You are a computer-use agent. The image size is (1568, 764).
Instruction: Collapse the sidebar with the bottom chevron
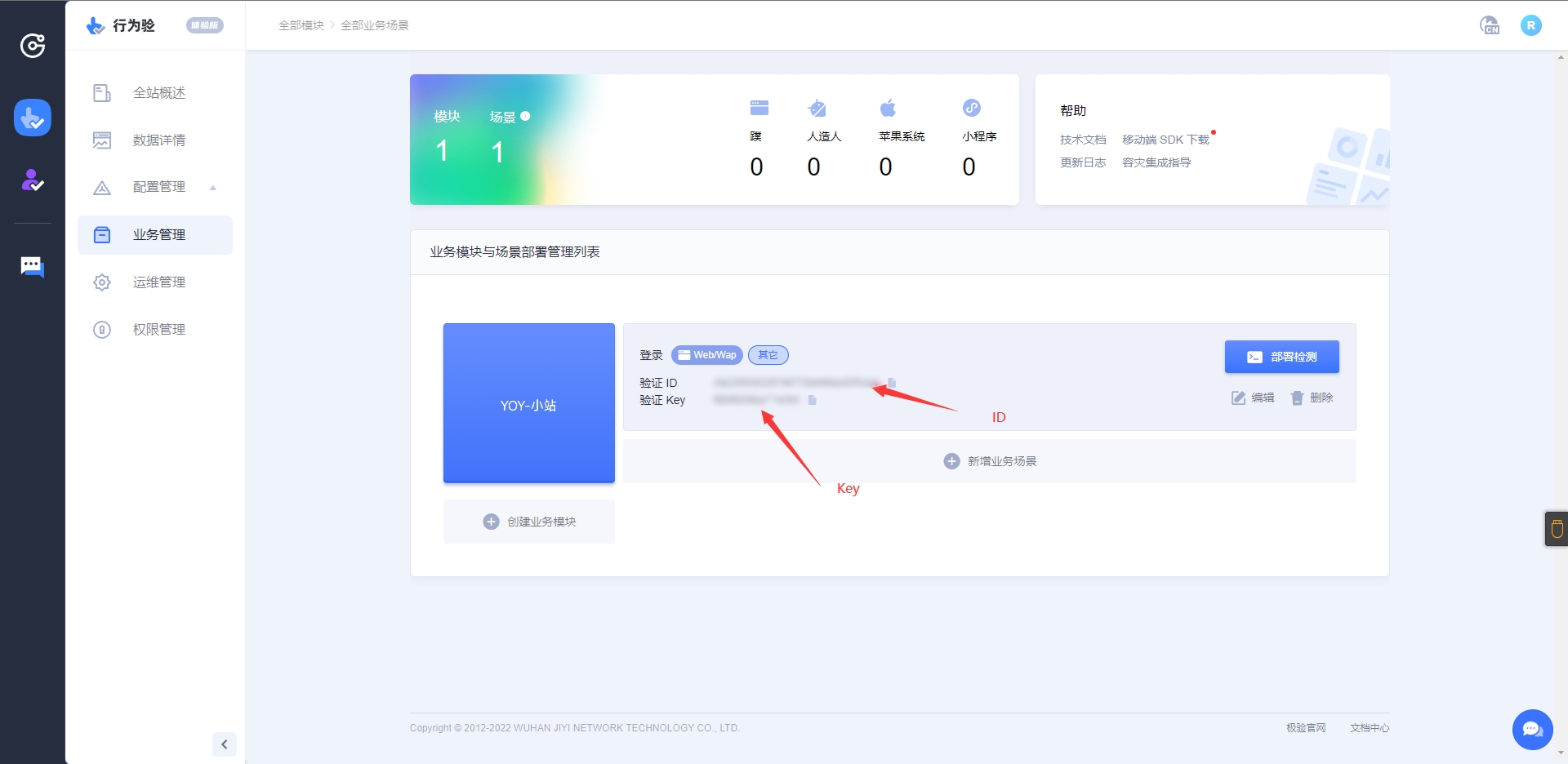[x=225, y=744]
